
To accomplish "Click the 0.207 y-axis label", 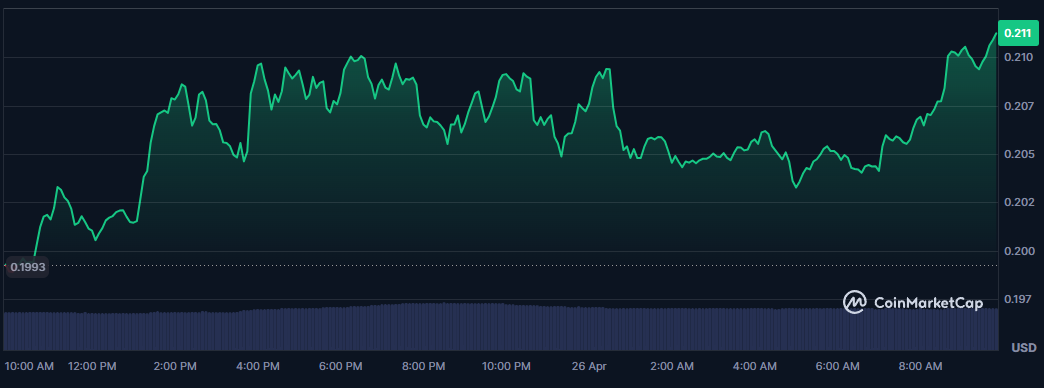I will [x=1019, y=106].
